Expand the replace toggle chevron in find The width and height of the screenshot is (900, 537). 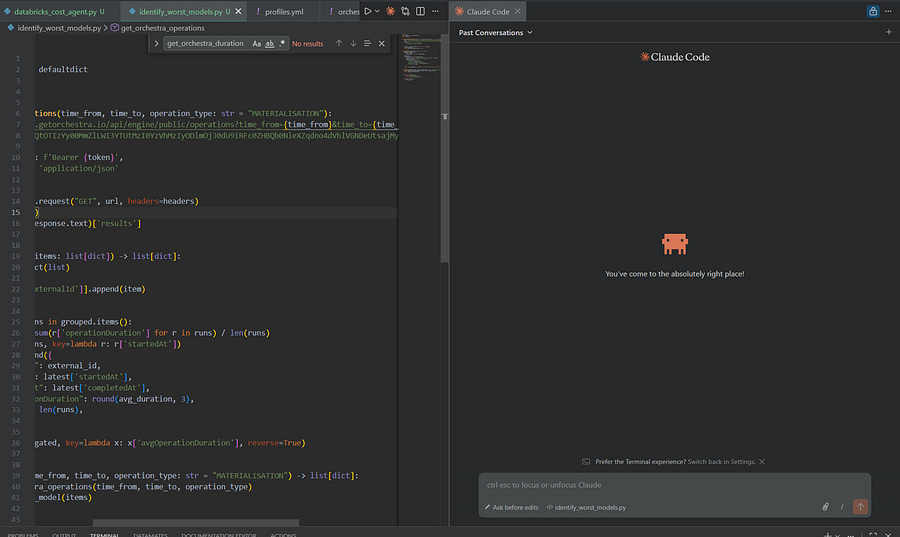pos(156,44)
